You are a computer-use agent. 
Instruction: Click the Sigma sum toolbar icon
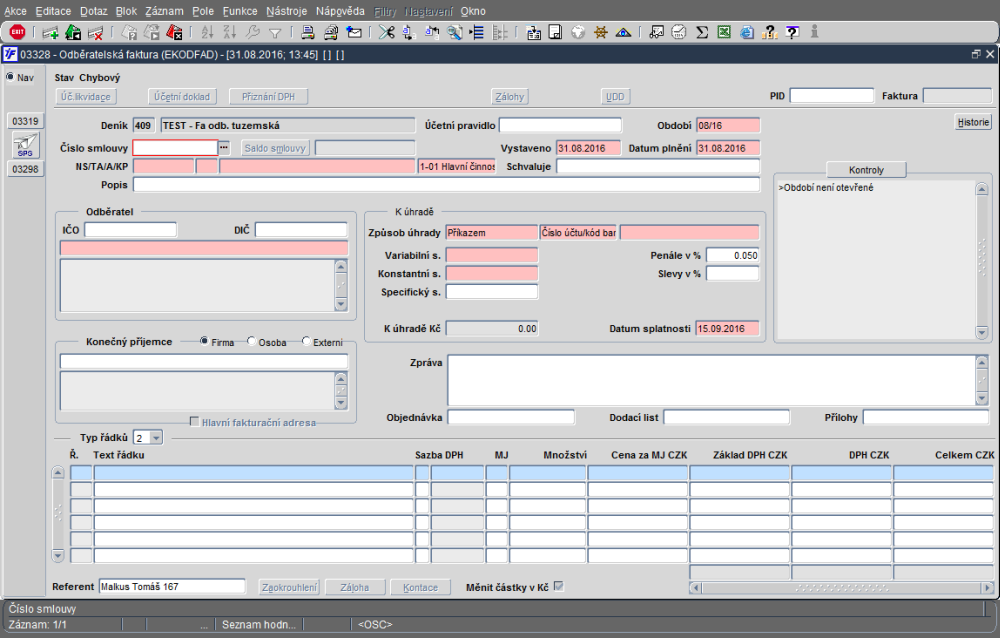click(702, 32)
